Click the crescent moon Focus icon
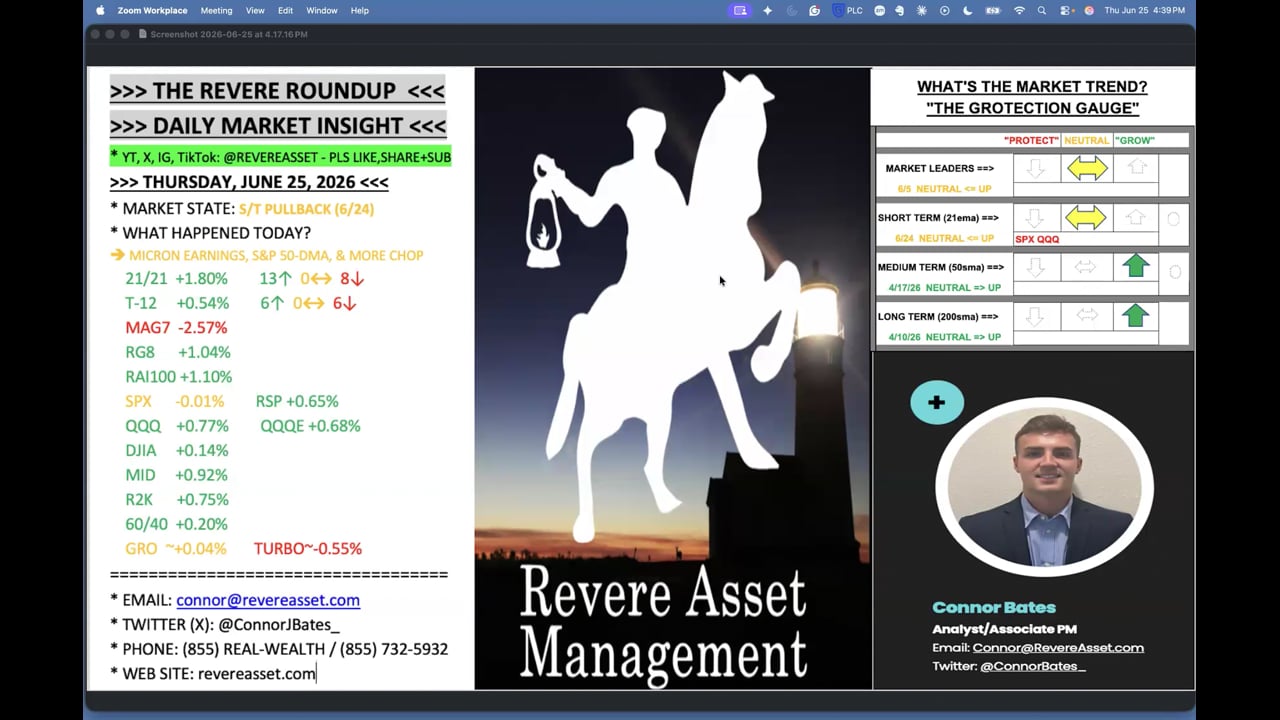The image size is (1280, 720). coord(967,10)
